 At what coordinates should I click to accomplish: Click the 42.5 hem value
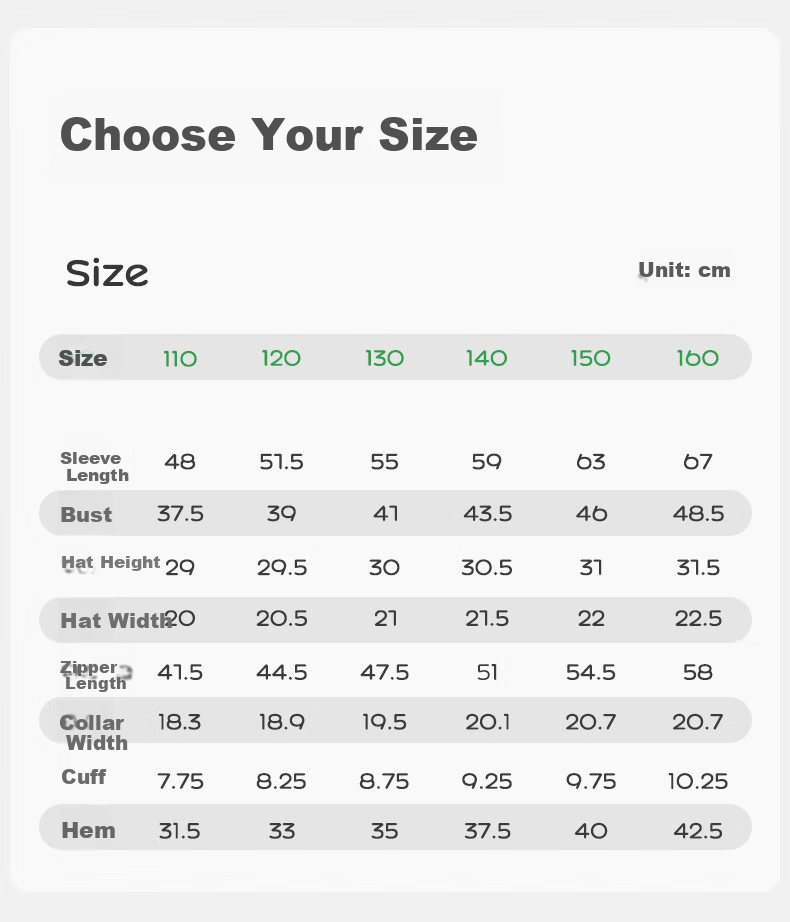[x=698, y=831]
